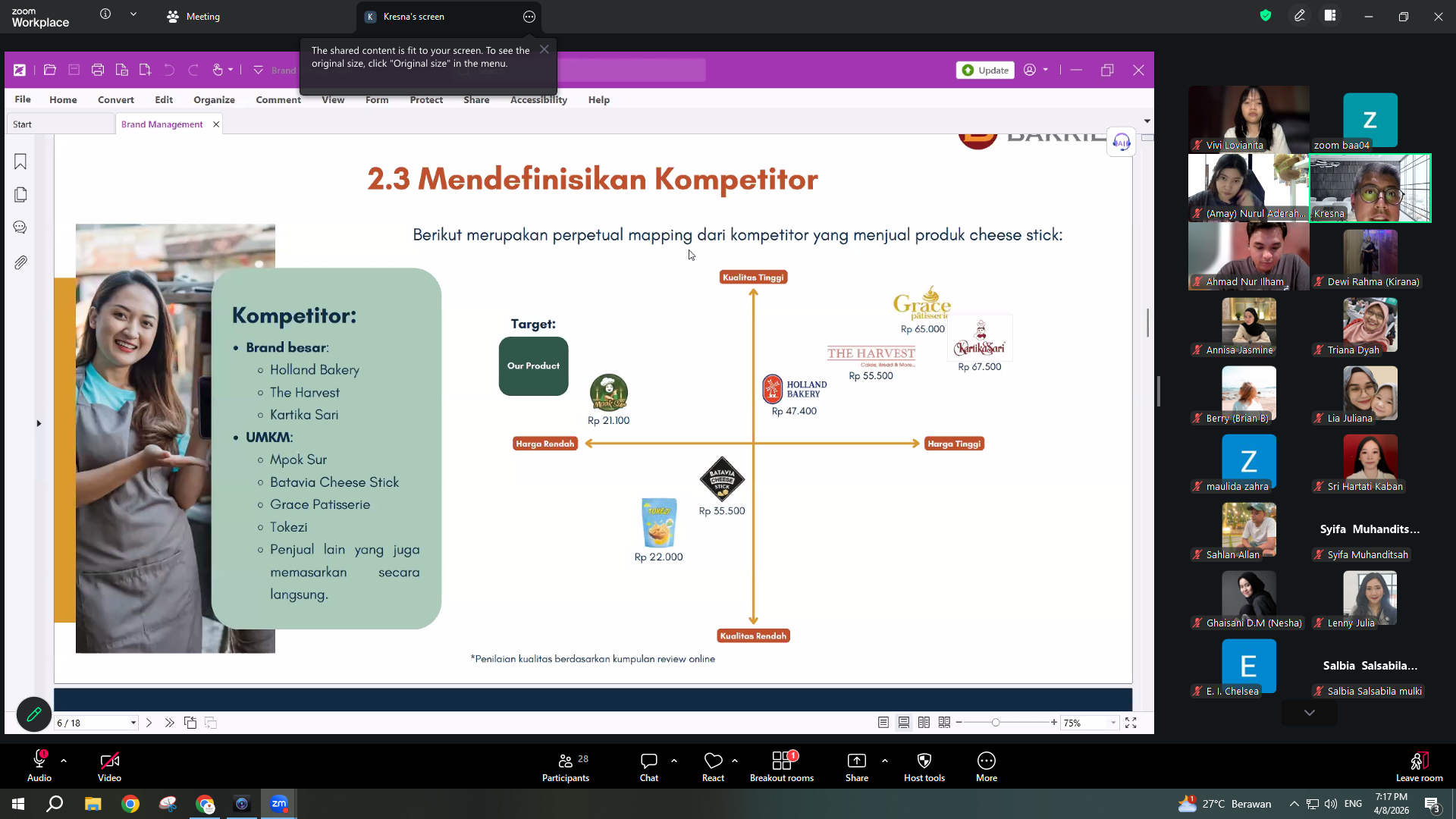
Task: Turn on the Video camera
Action: (109, 767)
